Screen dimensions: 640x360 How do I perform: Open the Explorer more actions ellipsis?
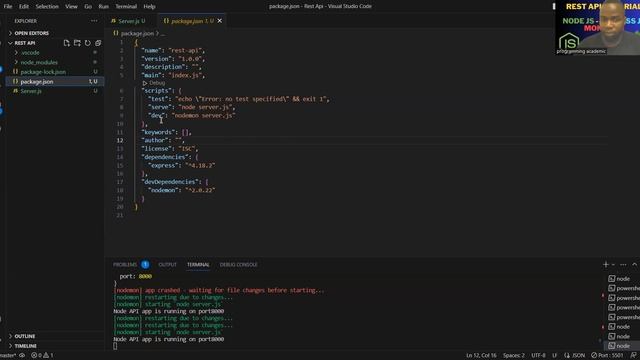coord(94,21)
